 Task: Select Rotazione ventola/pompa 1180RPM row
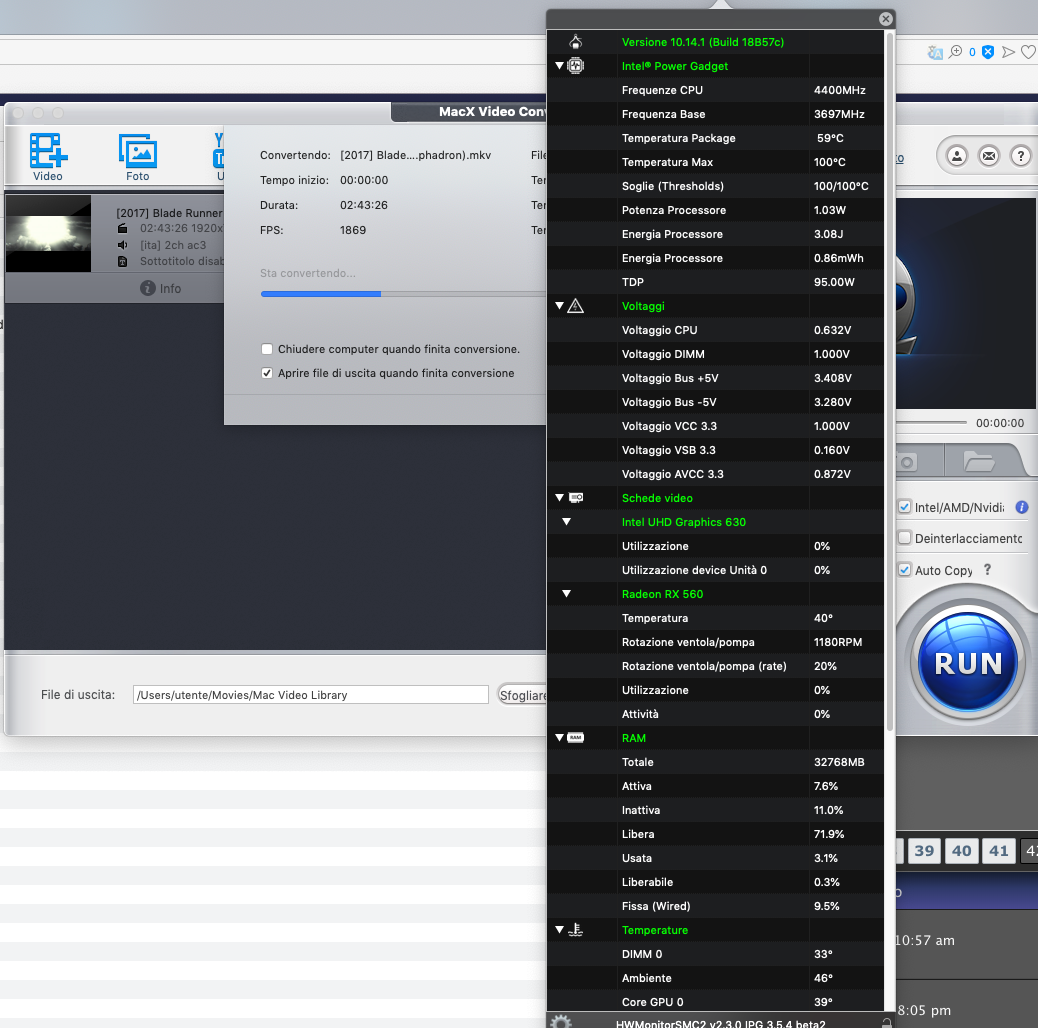[715, 642]
